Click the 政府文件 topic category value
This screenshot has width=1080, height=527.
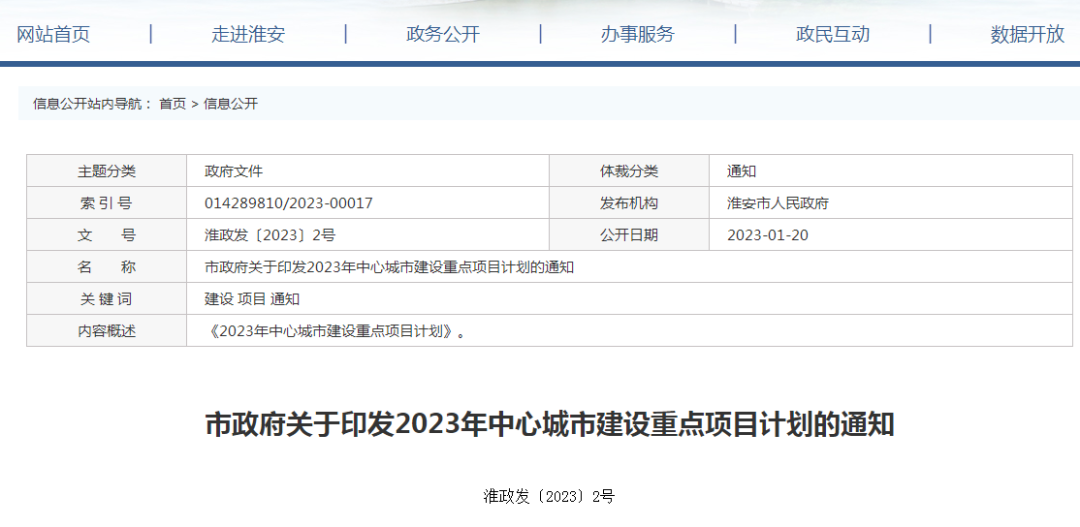(x=233, y=171)
